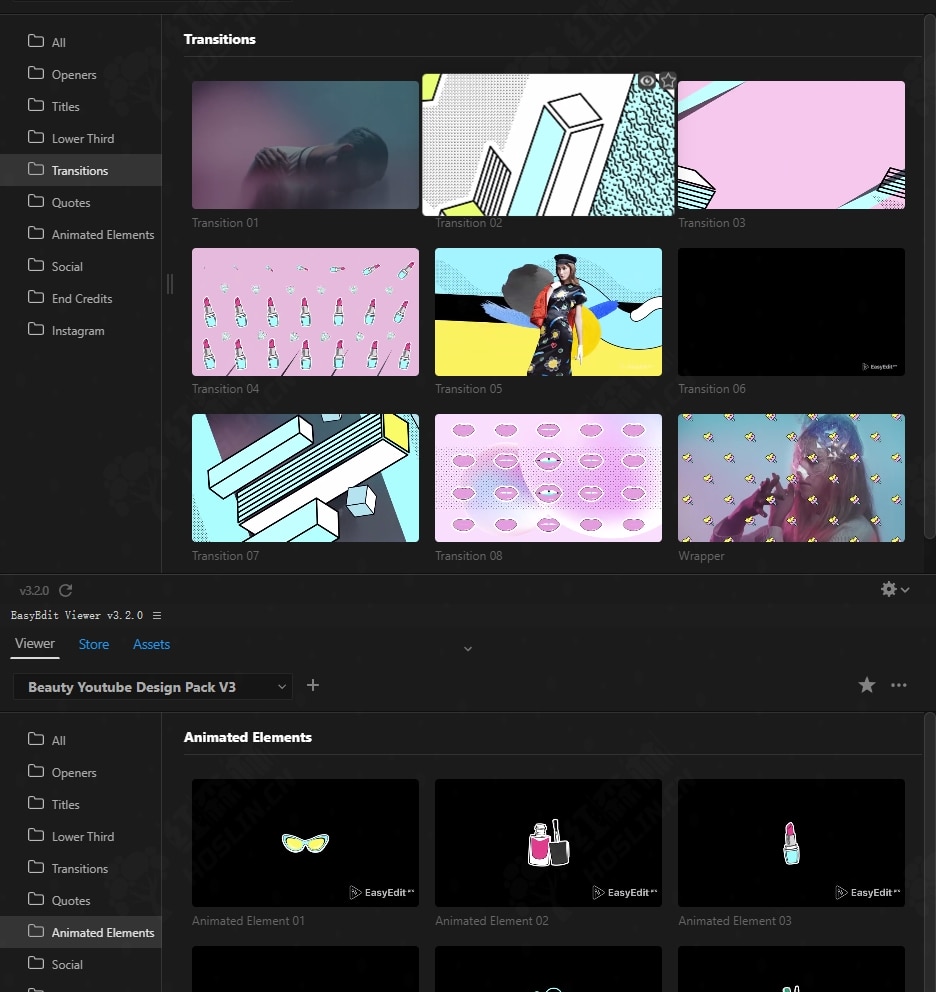The height and width of the screenshot is (992, 936).
Task: Select the Transition 08 lips thumbnail
Action: (548, 478)
